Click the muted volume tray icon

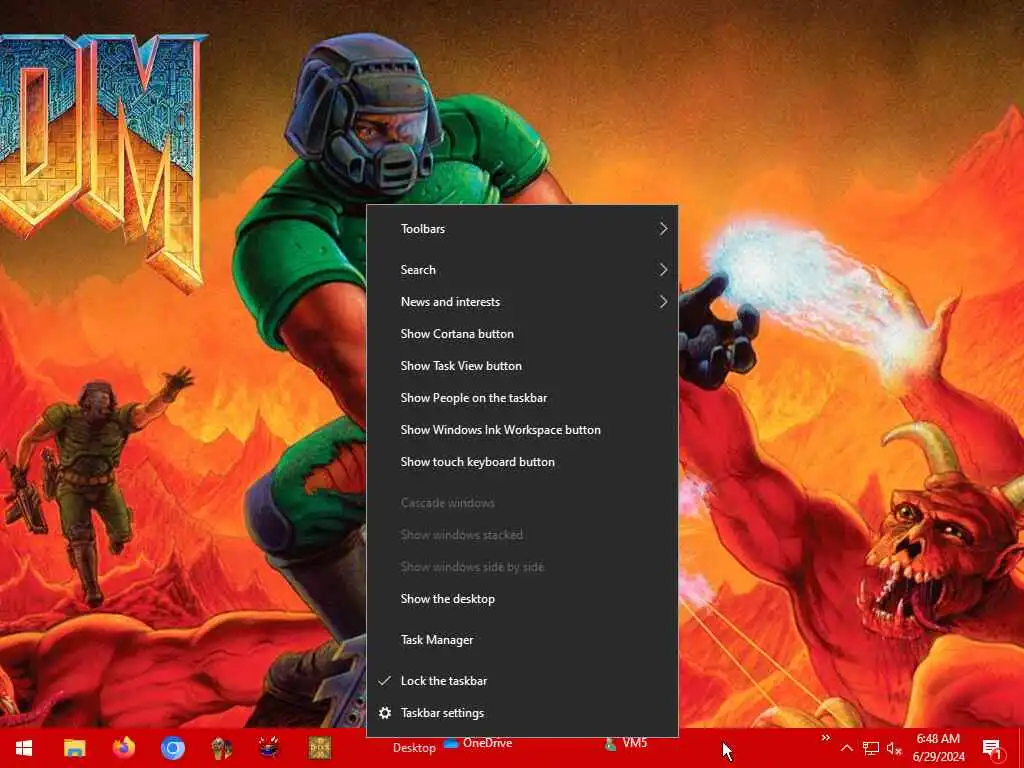(894, 748)
